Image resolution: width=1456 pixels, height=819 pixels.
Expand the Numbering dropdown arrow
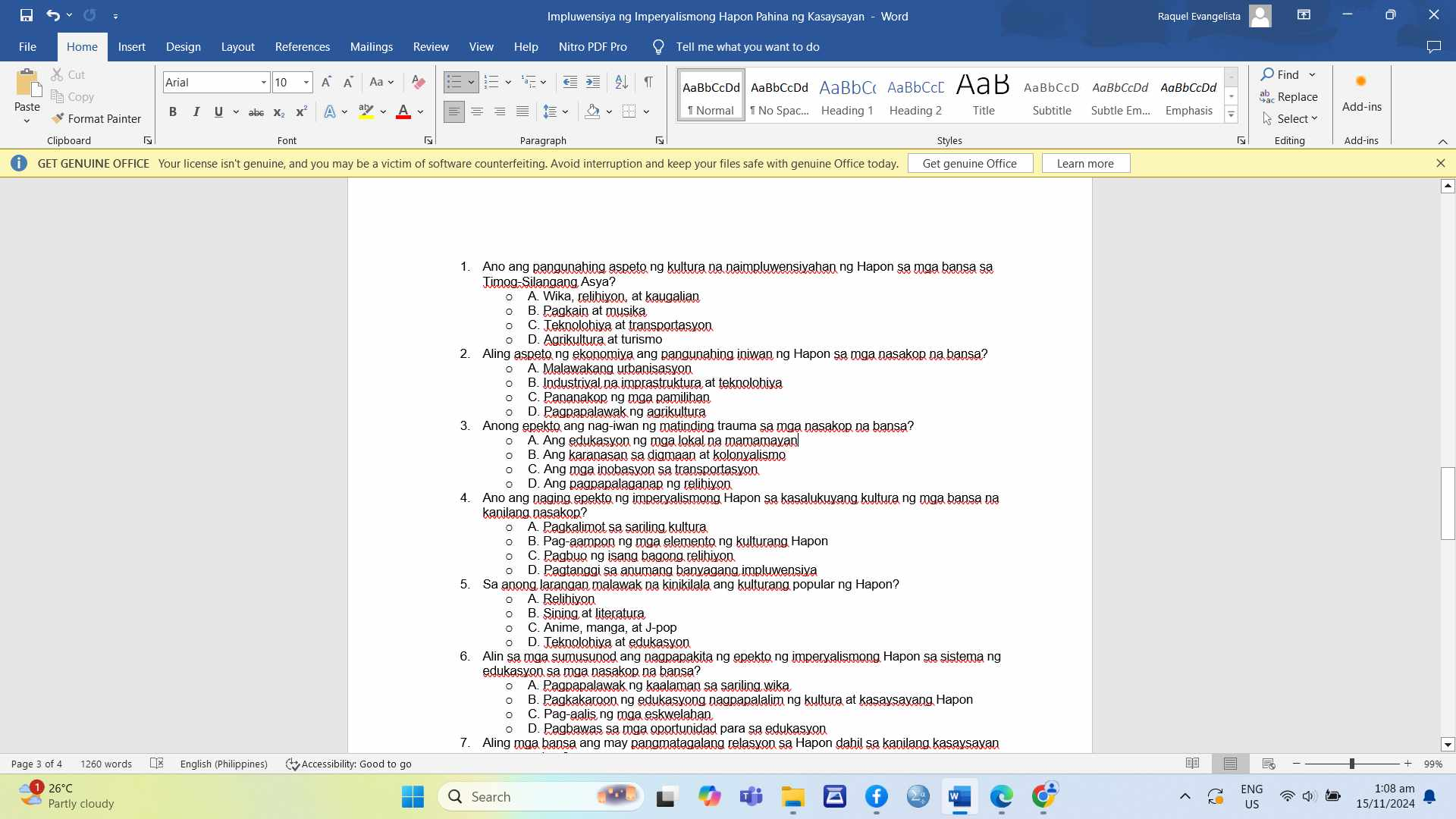coord(508,82)
